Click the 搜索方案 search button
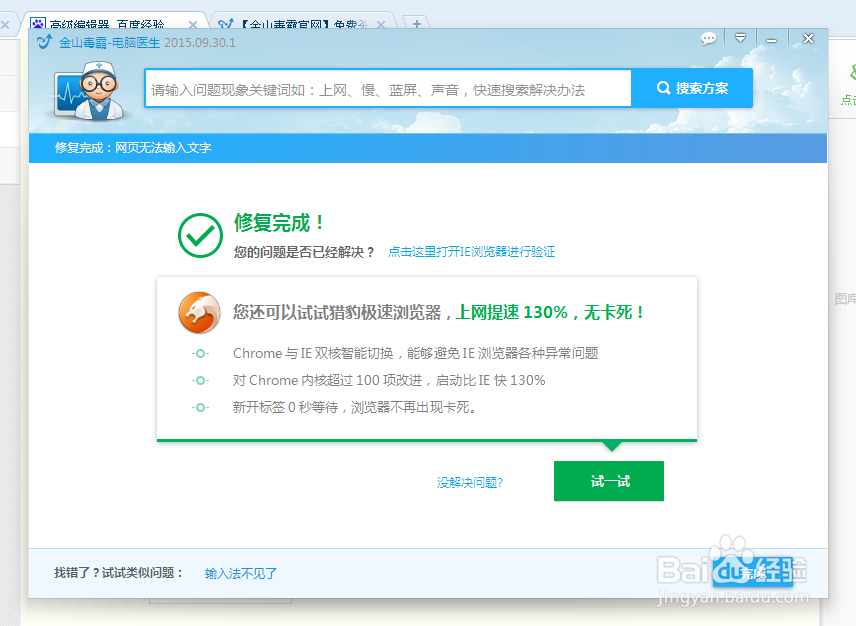856x626 pixels. pyautogui.click(x=692, y=88)
